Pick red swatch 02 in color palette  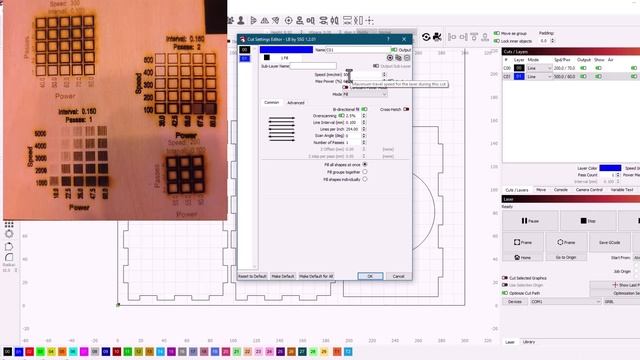(29, 352)
